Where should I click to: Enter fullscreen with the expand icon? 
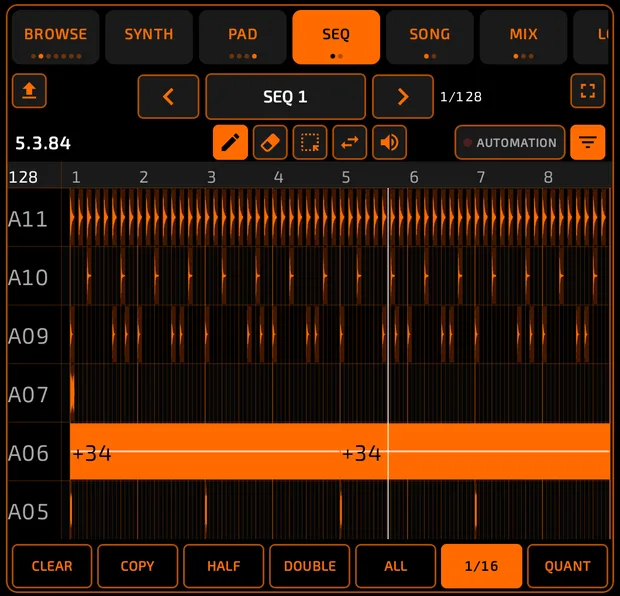pyautogui.click(x=588, y=91)
